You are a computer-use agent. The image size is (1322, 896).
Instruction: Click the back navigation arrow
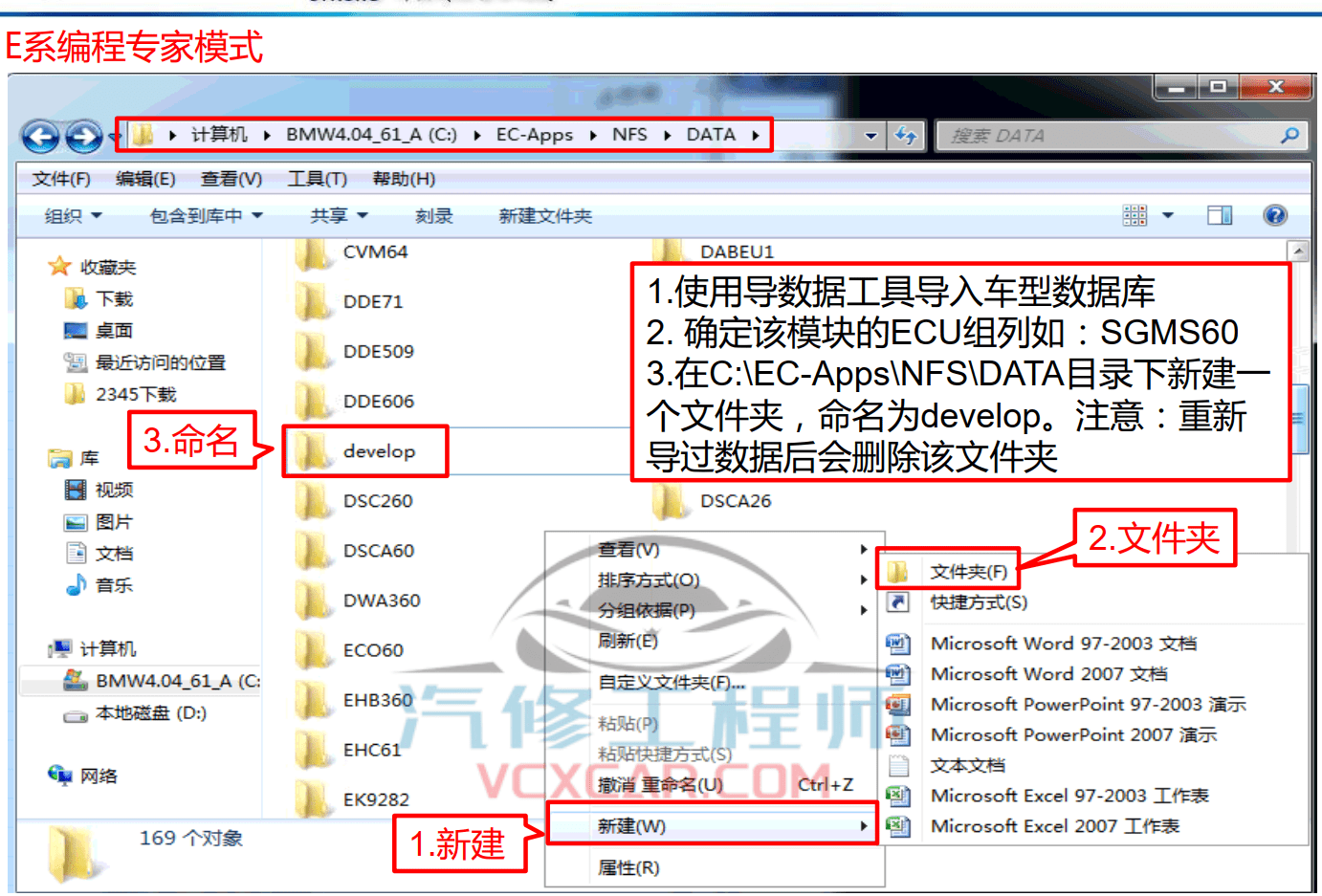39,135
